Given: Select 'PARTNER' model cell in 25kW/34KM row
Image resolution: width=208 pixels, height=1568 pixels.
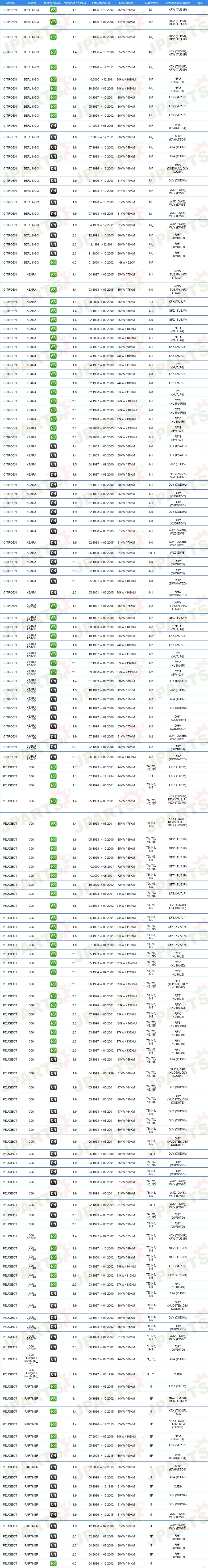Looking at the screenshot, I should pos(32,1563).
